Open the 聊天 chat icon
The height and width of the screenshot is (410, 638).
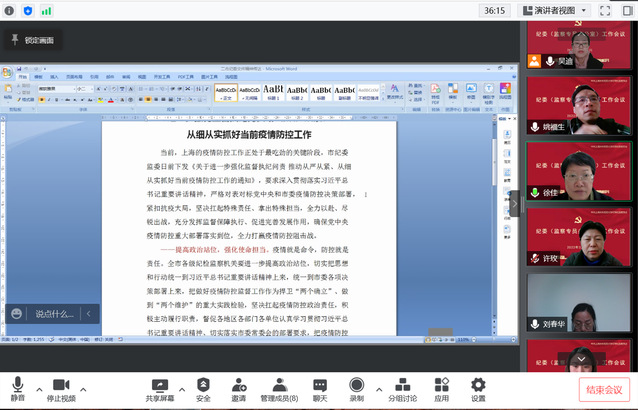319,386
